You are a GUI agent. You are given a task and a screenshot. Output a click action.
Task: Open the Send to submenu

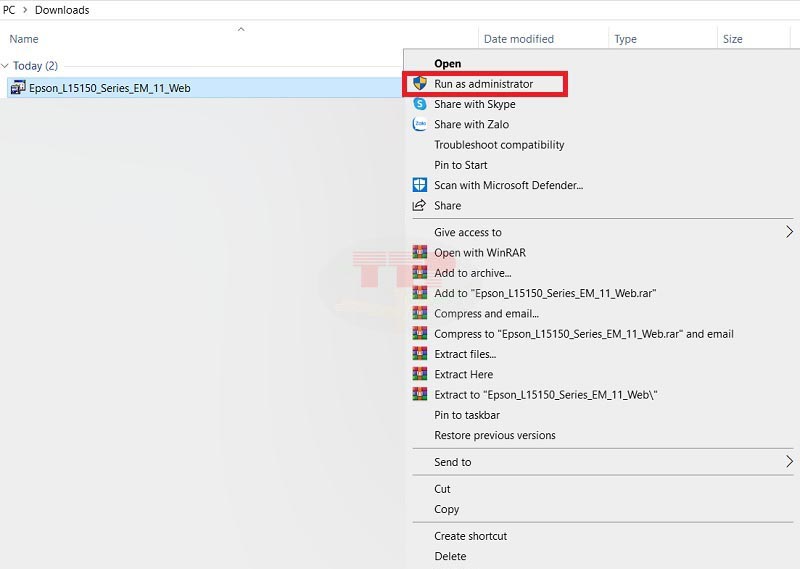[x=453, y=462]
